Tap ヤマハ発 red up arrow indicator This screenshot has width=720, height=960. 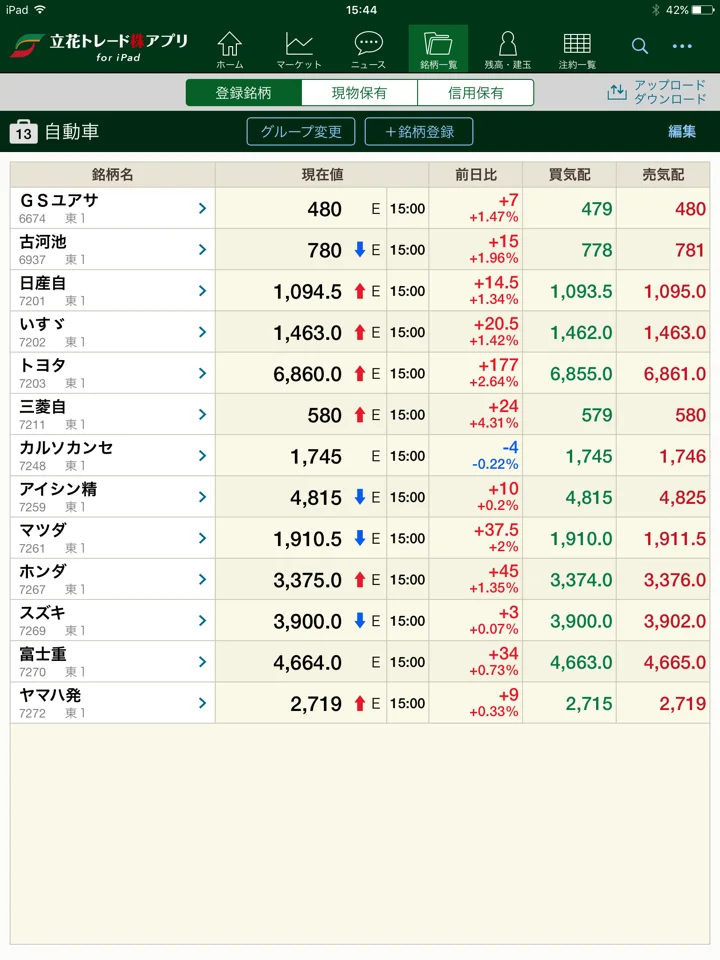tap(360, 703)
